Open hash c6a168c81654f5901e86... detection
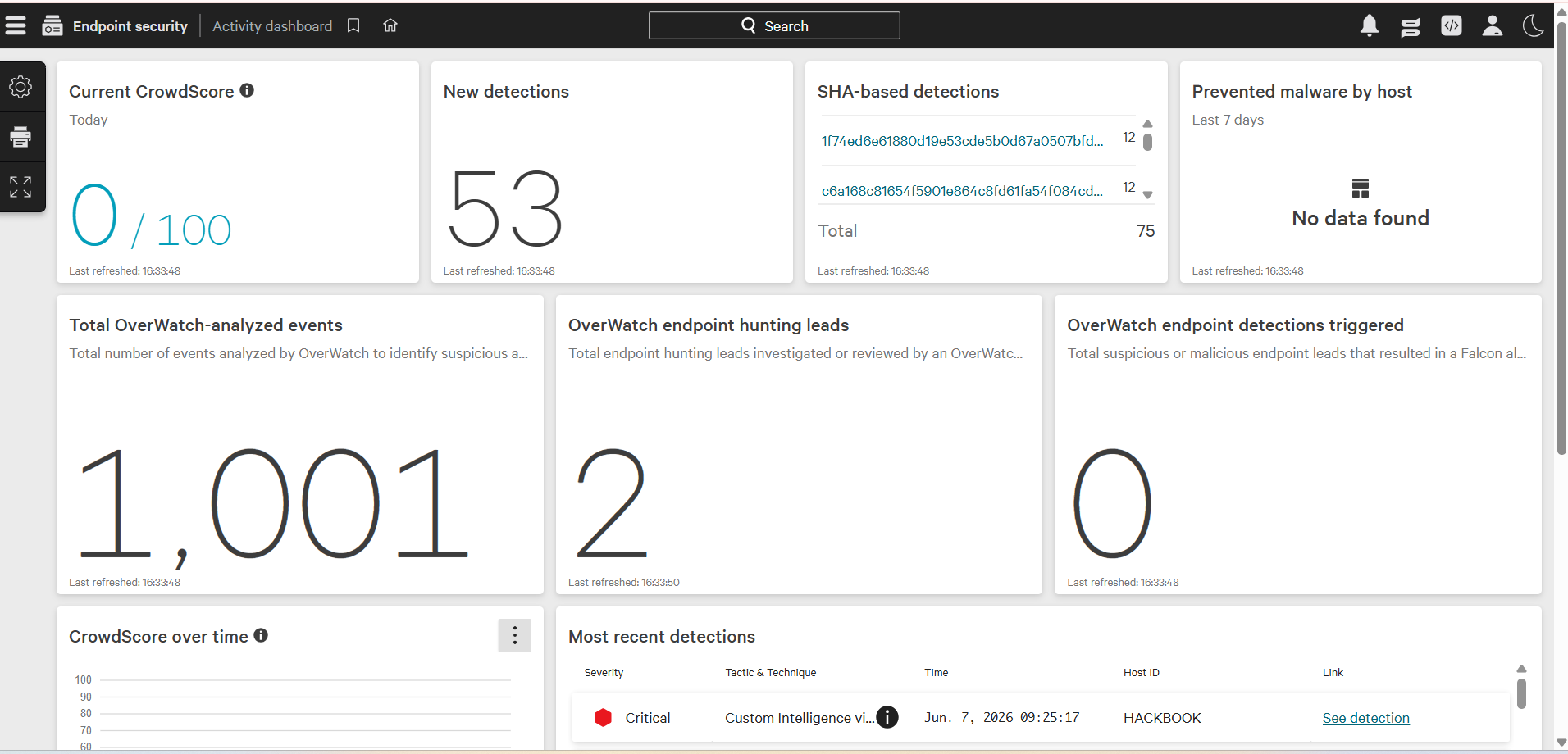The height and width of the screenshot is (754, 1568). tap(962, 191)
